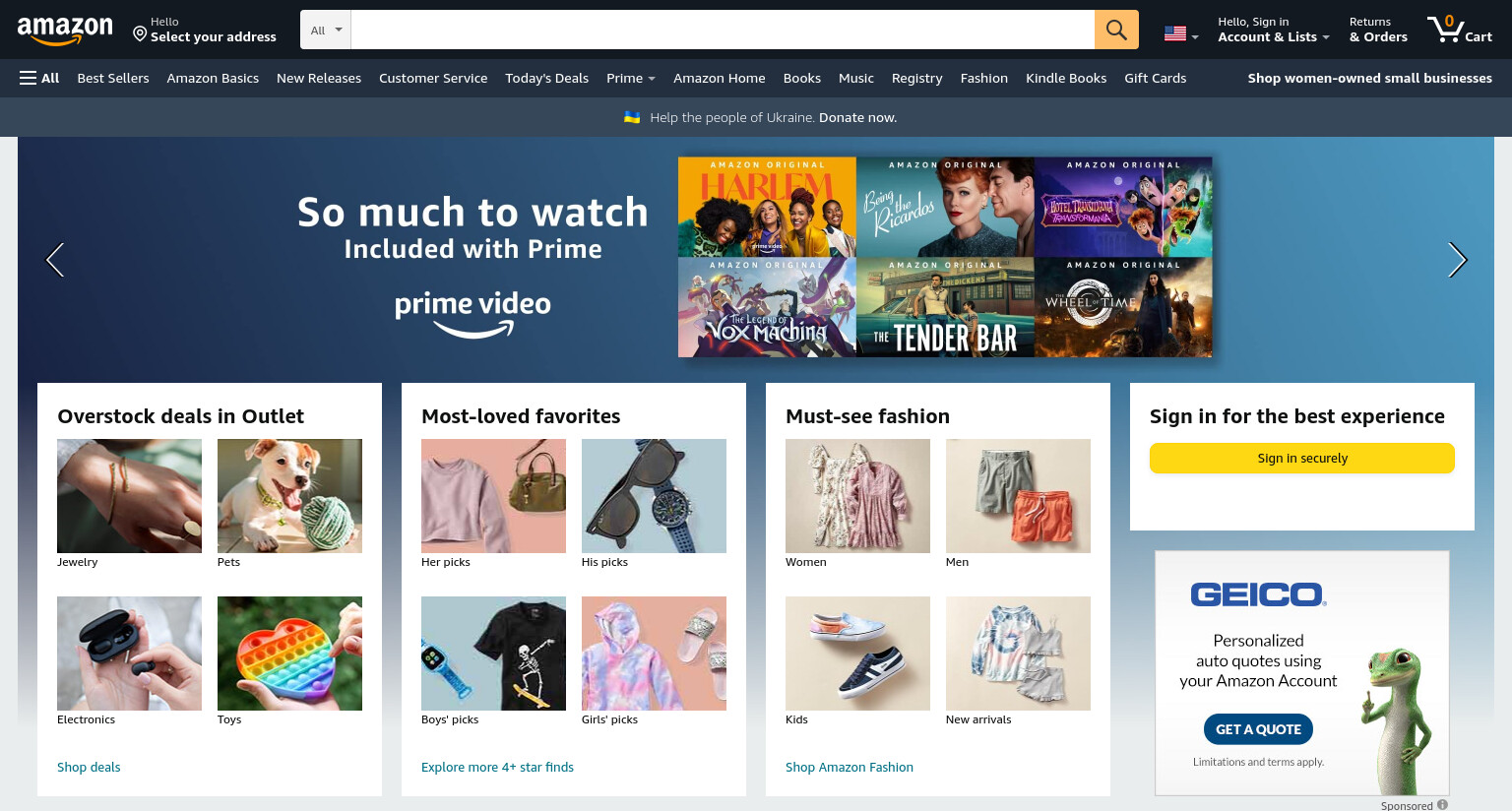Click the Sponsored ad info icon

pos(1442,805)
